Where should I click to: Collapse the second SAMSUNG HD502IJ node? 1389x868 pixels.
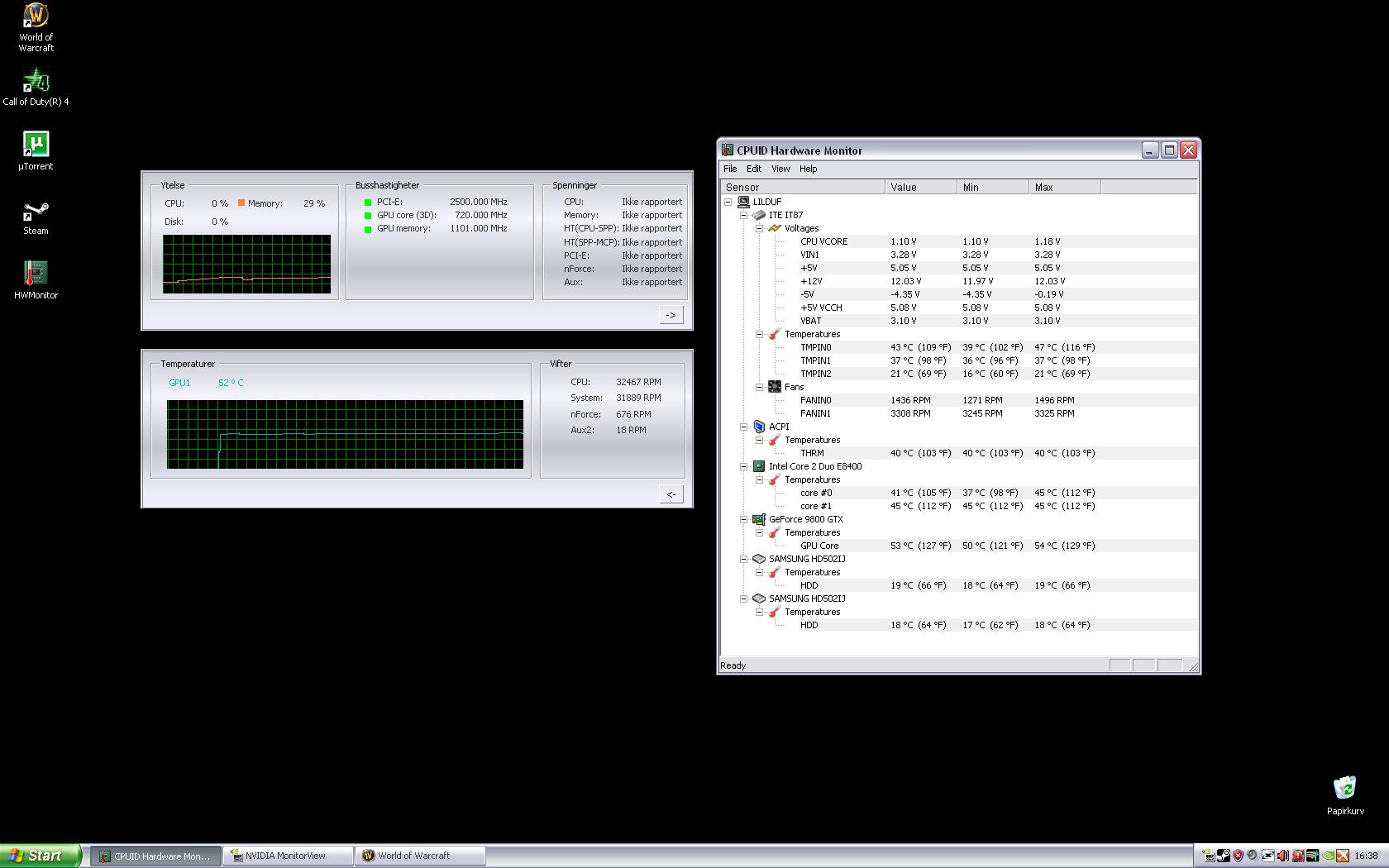pos(744,599)
